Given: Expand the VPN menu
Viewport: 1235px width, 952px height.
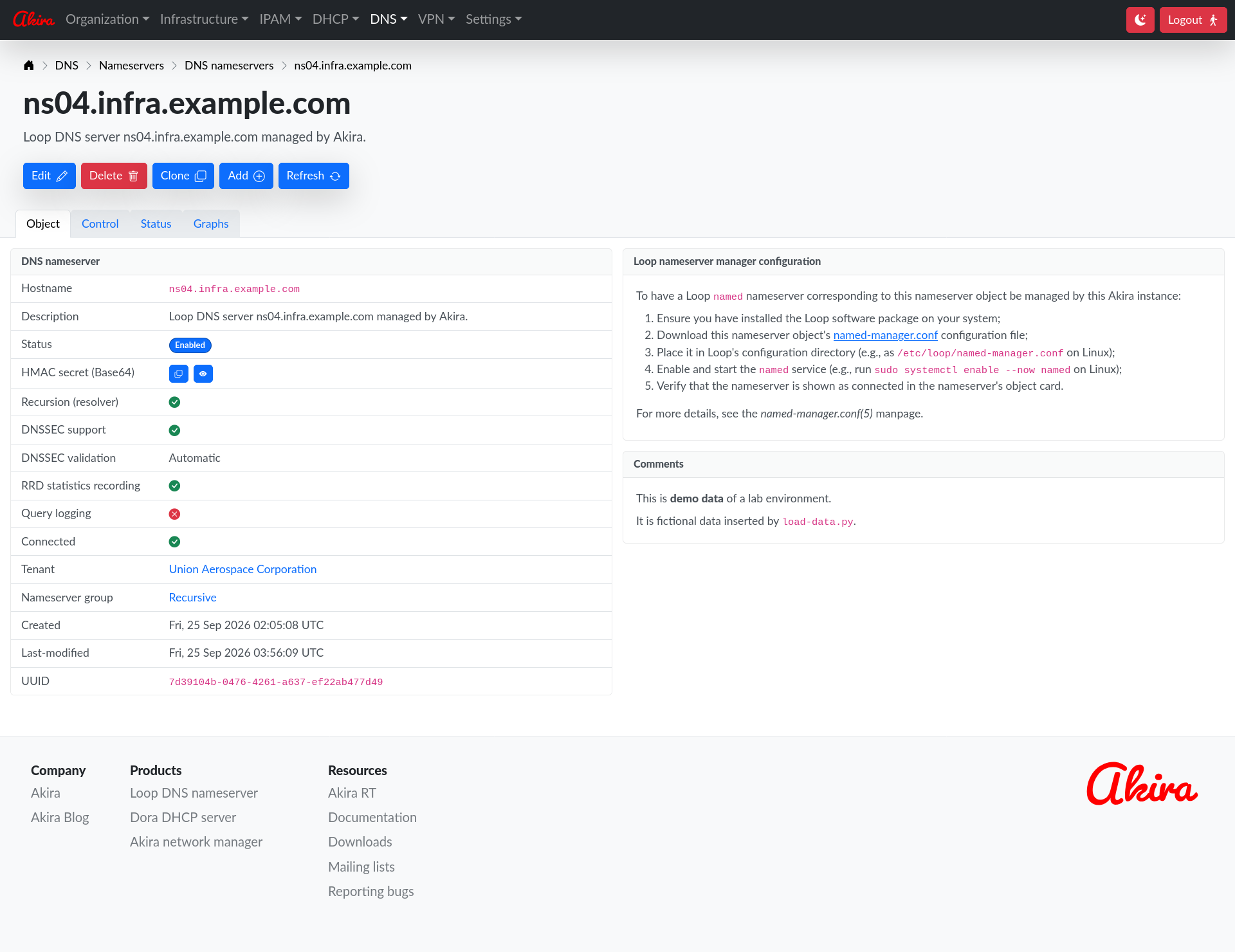Looking at the screenshot, I should 436,19.
